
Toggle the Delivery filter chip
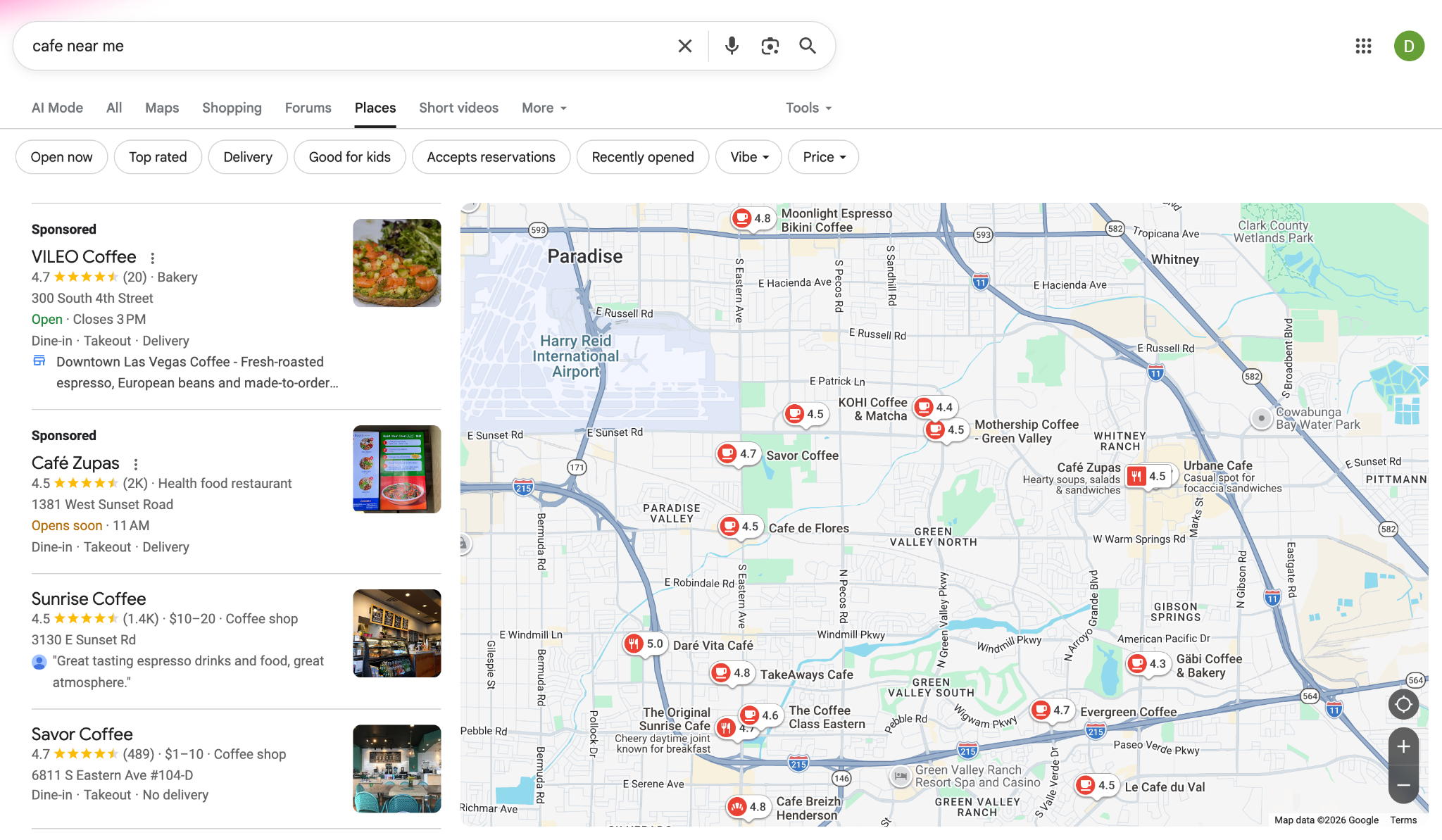point(248,157)
